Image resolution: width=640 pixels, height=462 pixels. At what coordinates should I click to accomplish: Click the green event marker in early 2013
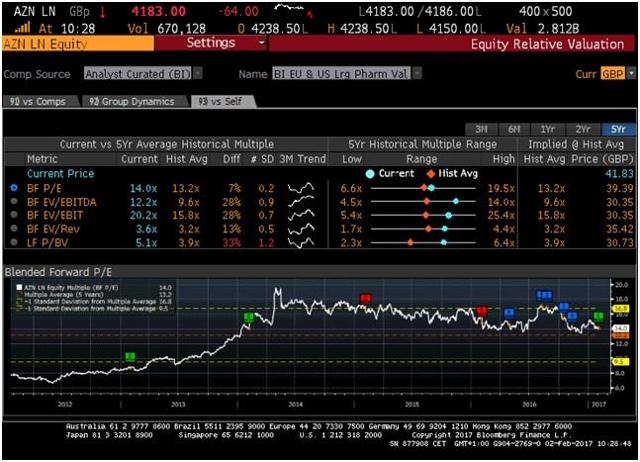point(130,357)
